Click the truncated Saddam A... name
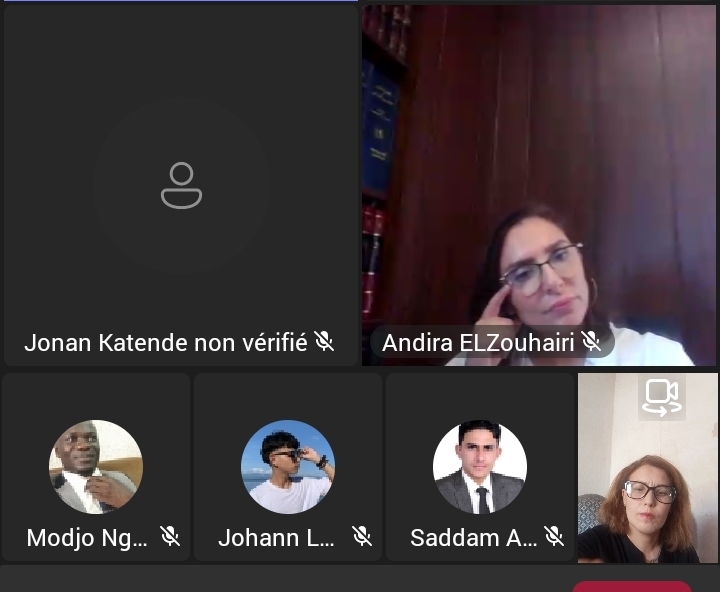This screenshot has height=592, width=720. coord(473,538)
